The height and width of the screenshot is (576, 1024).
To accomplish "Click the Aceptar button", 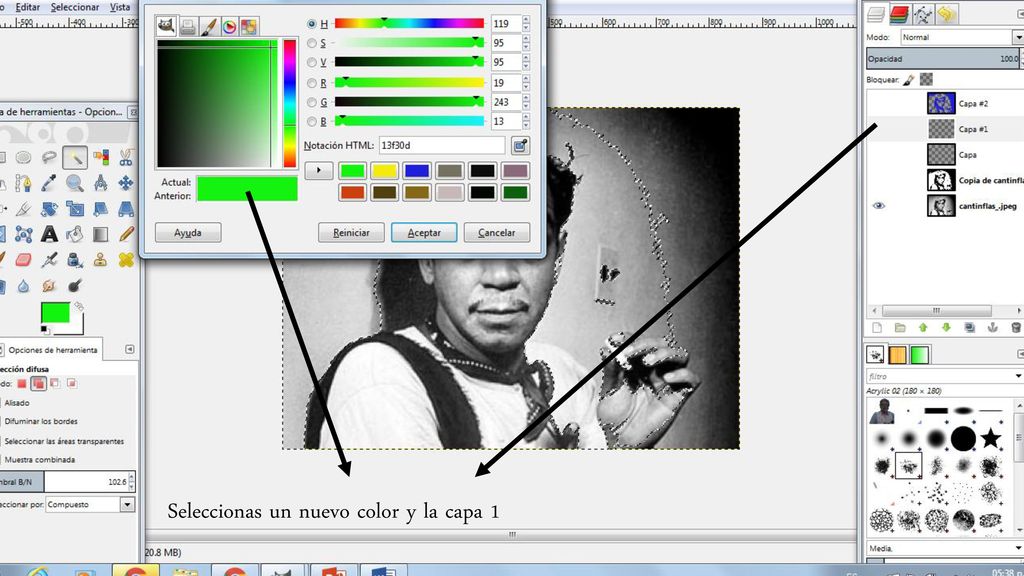I will 424,232.
